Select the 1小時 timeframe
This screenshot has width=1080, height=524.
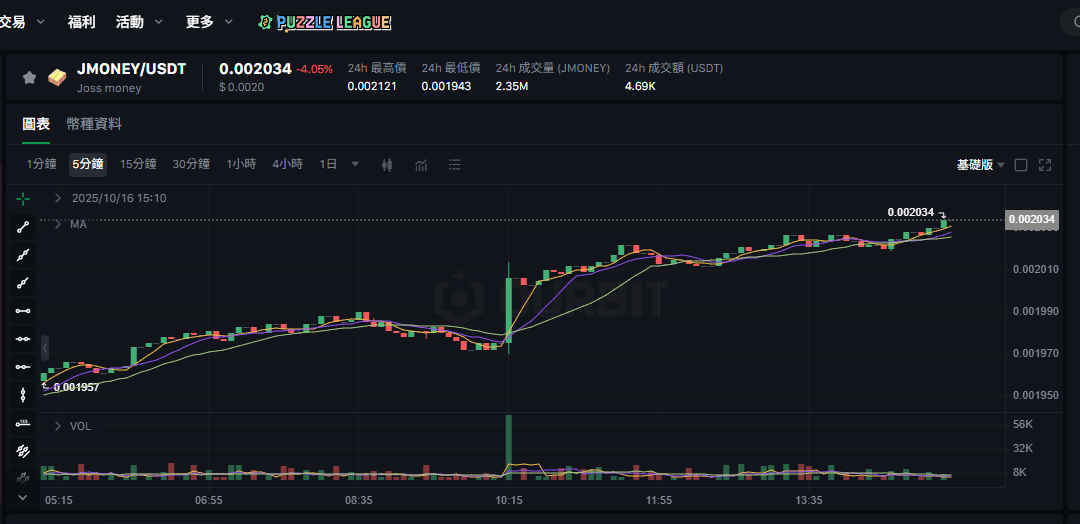[x=241, y=165]
